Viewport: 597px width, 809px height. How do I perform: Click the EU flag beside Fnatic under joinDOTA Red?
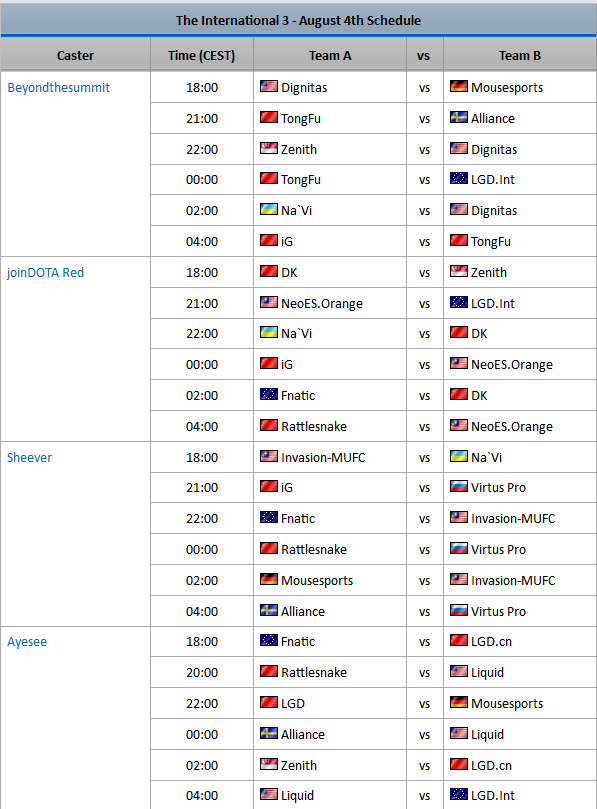[269, 394]
